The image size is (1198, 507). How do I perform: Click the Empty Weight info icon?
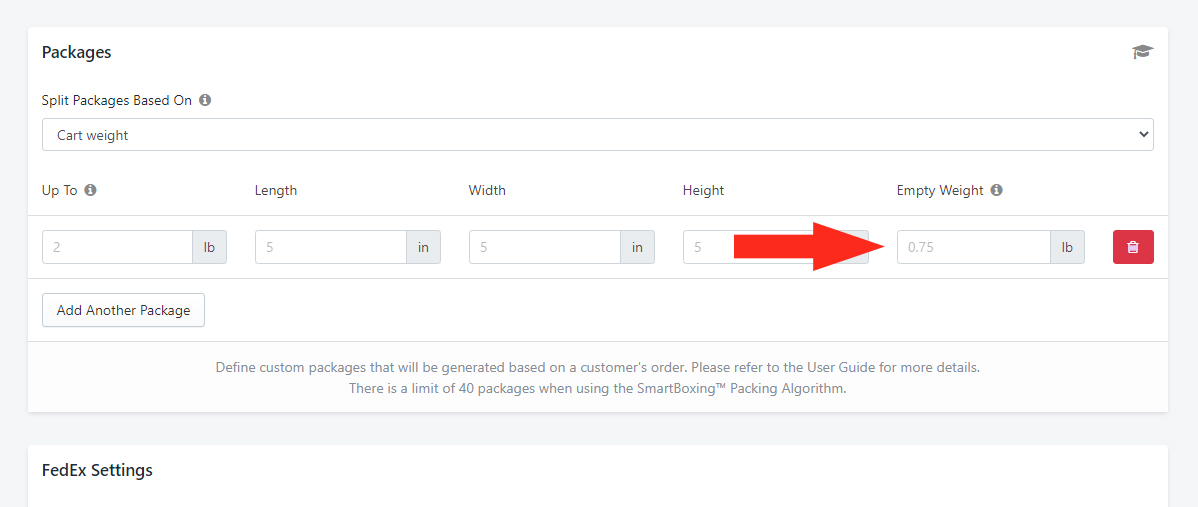996,190
